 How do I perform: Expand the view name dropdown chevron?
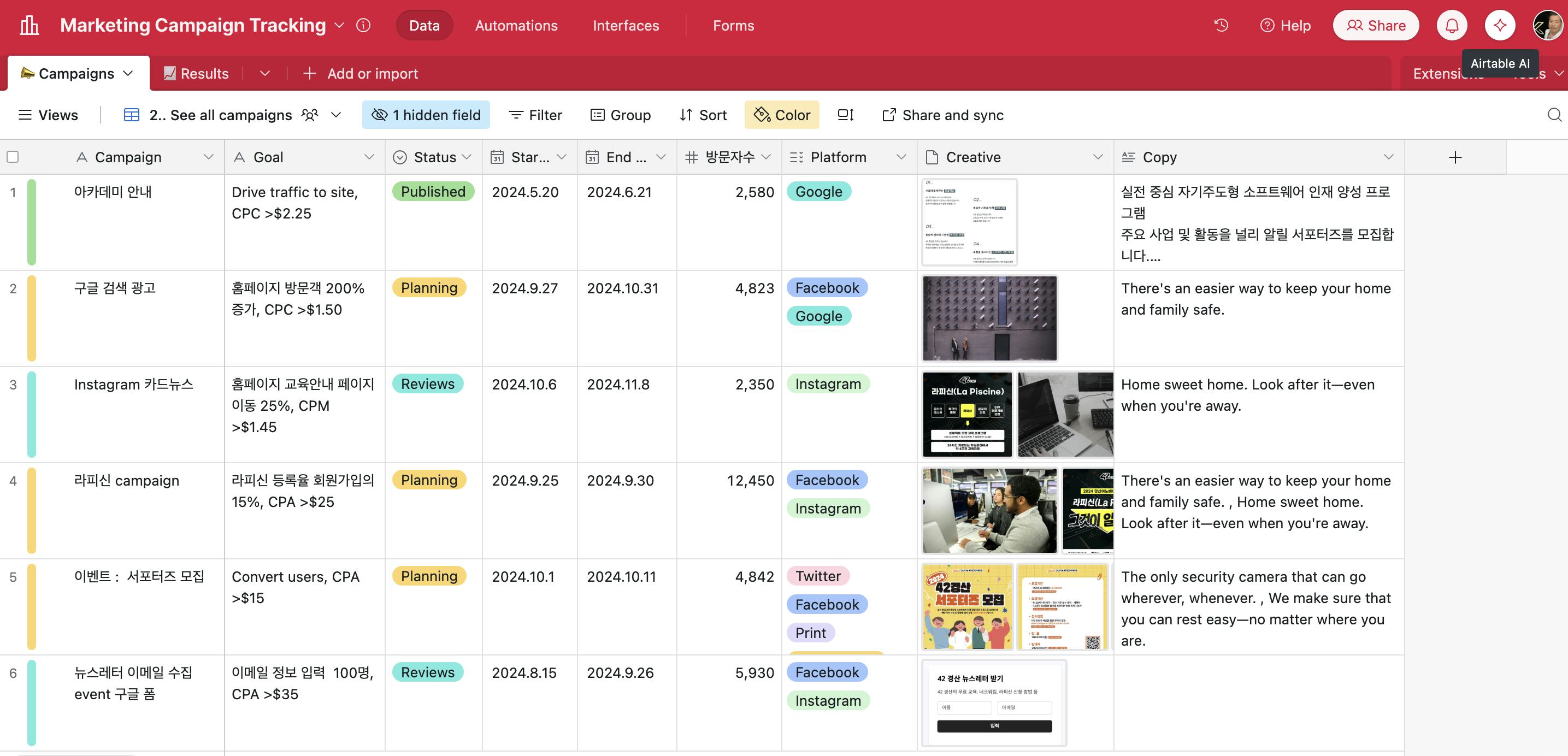click(336, 115)
